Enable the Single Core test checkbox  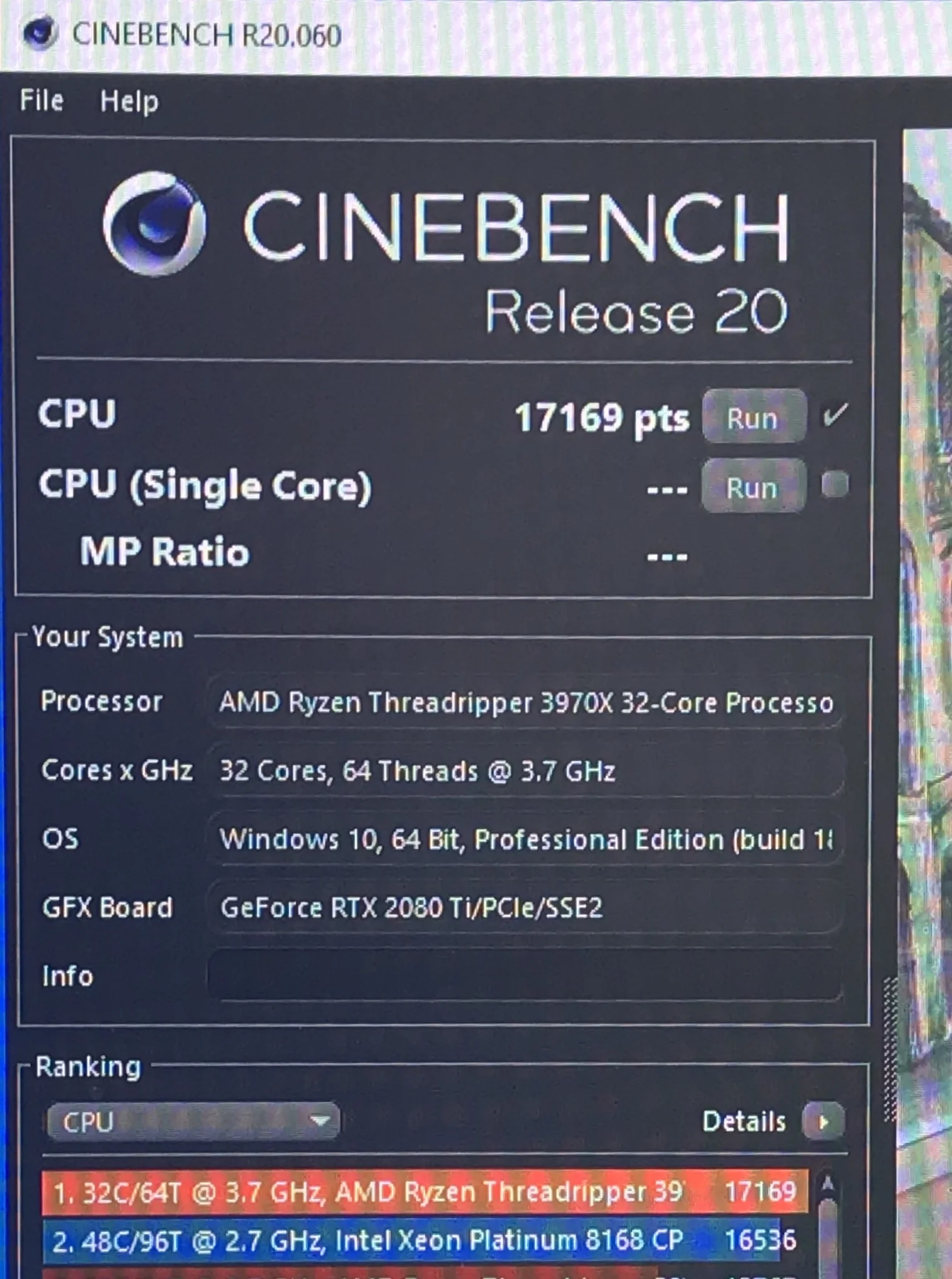pyautogui.click(x=835, y=485)
